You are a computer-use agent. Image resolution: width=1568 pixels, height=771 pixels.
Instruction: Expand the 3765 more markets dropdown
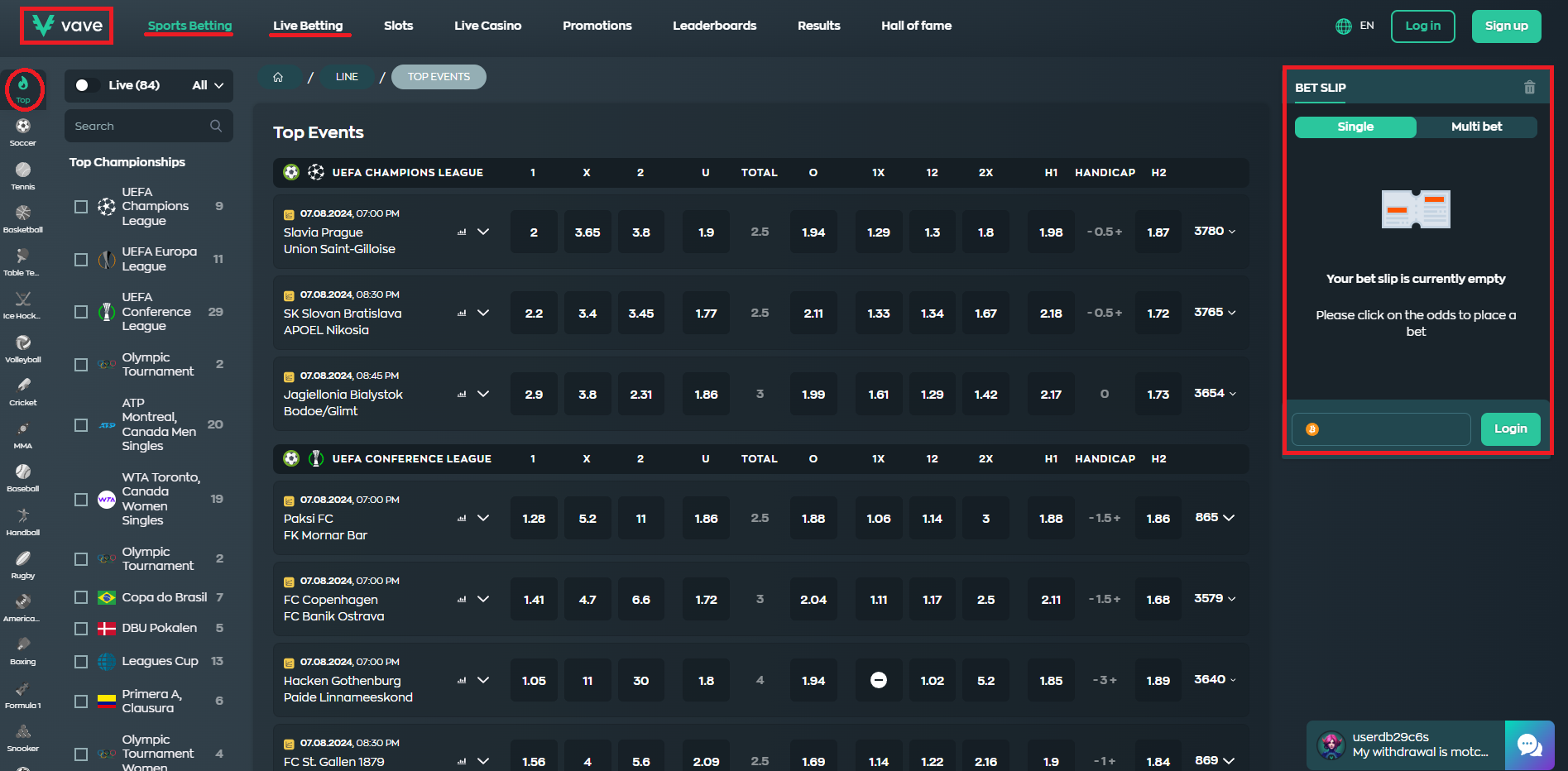pos(1215,313)
